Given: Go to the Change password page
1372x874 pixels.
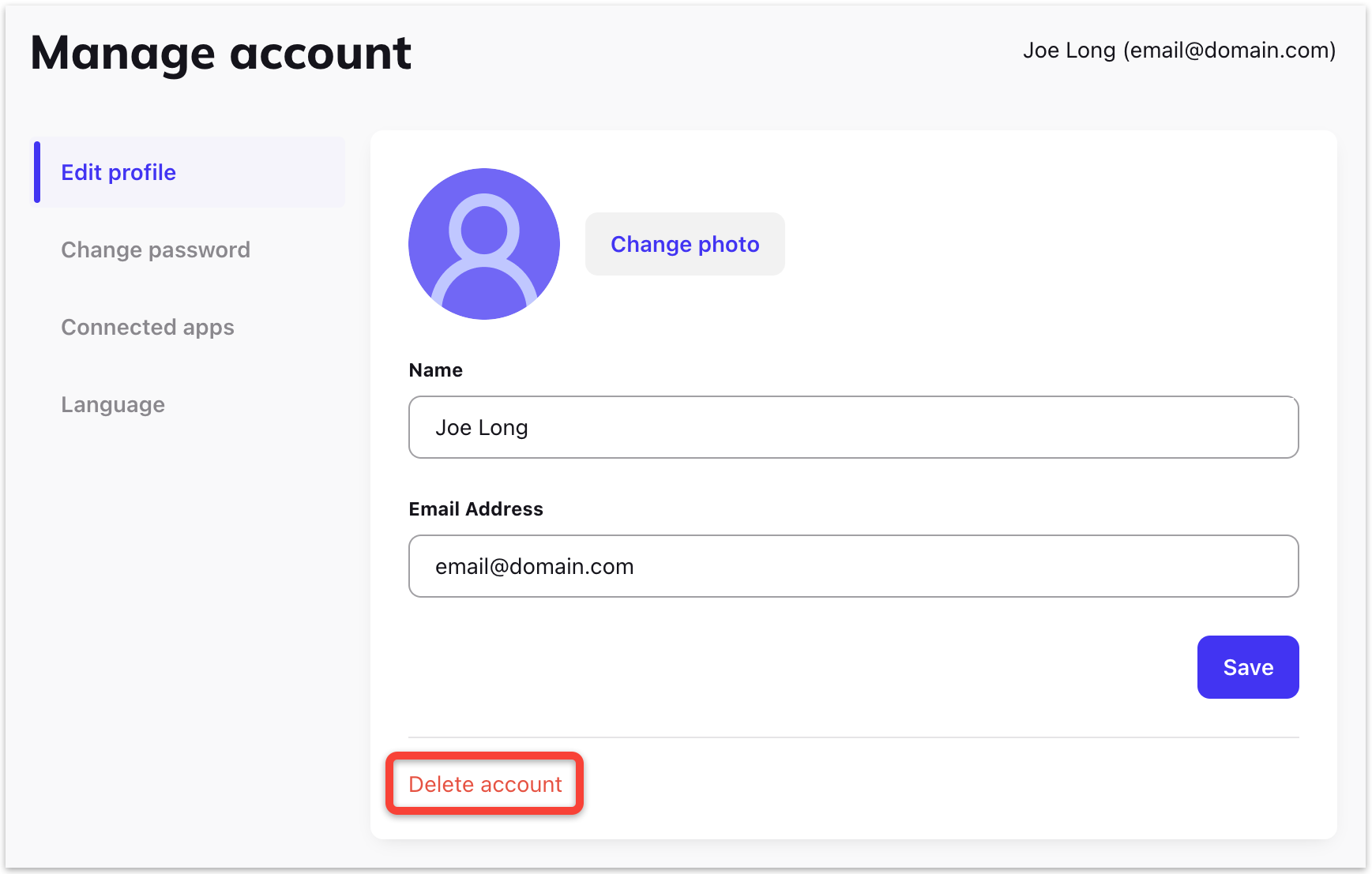Looking at the screenshot, I should [156, 249].
